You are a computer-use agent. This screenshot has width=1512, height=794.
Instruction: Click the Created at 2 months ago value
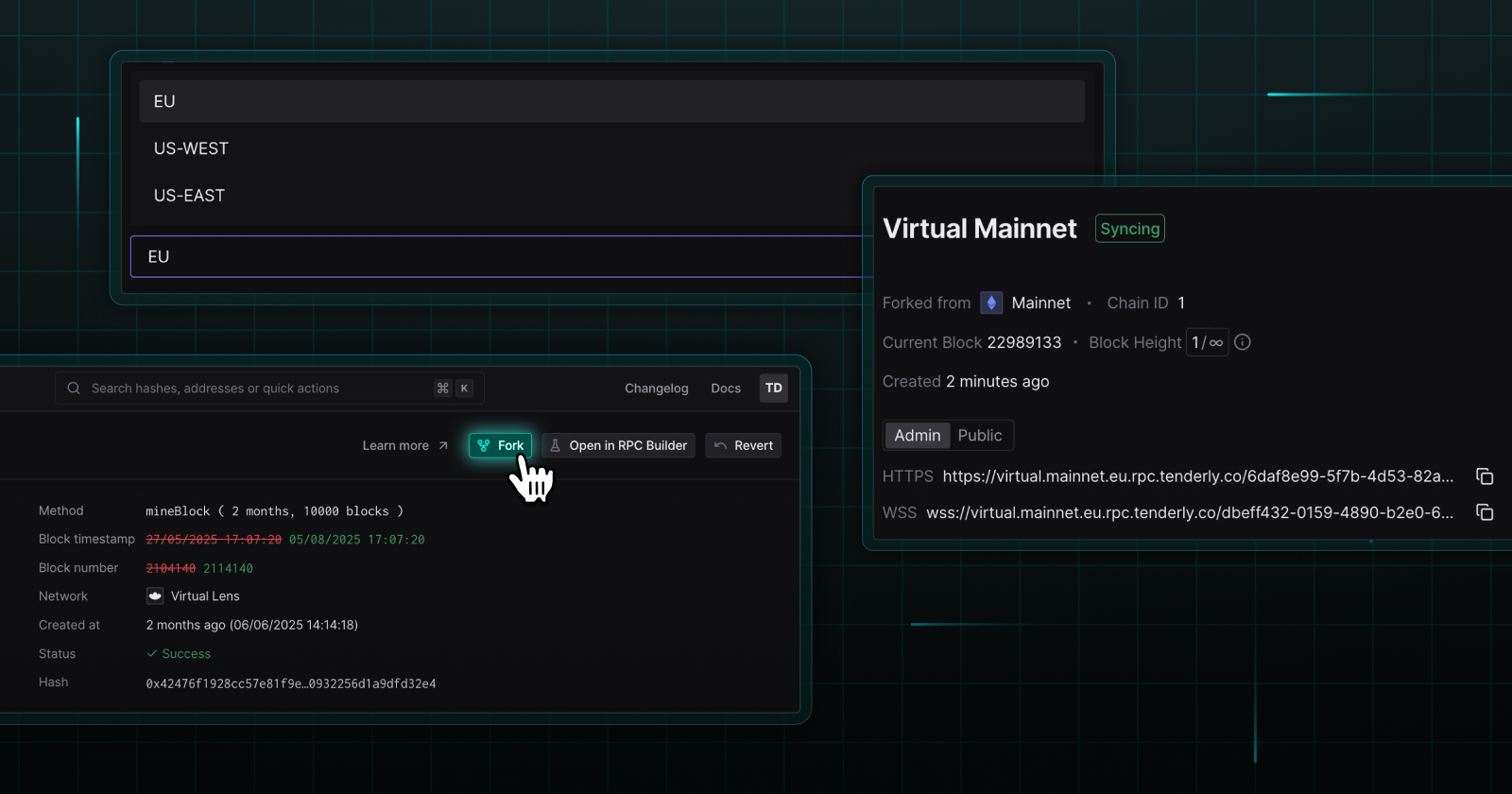click(x=252, y=625)
